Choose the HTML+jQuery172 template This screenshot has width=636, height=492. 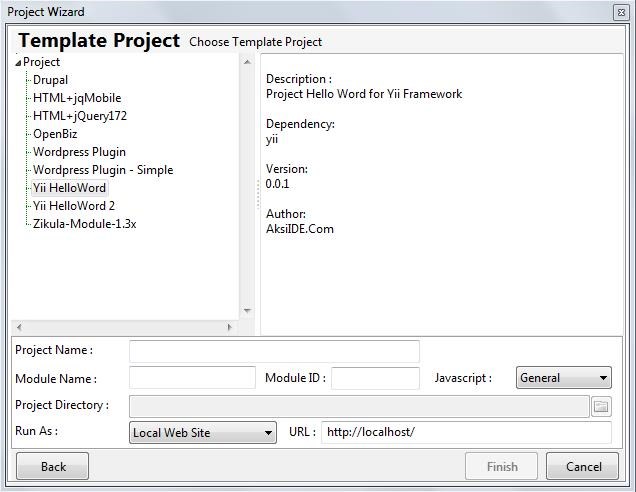(80, 116)
